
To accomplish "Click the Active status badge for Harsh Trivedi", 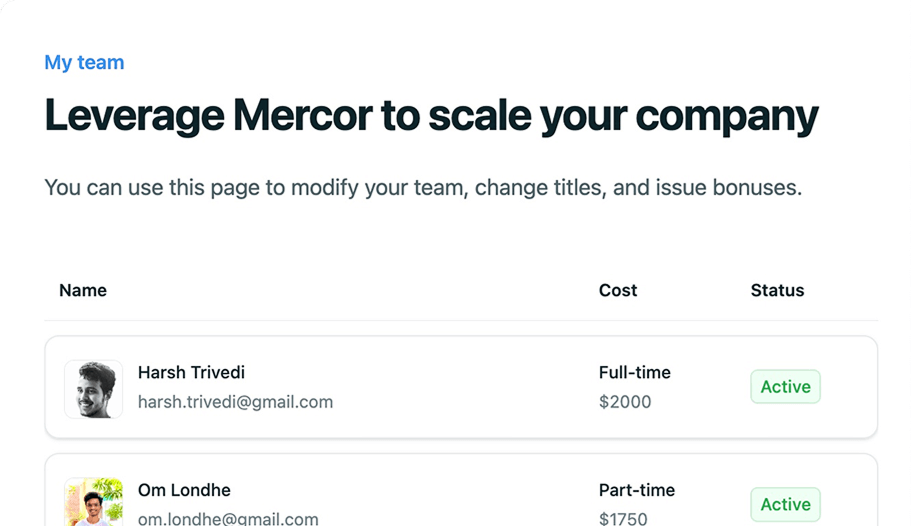I will coord(785,387).
